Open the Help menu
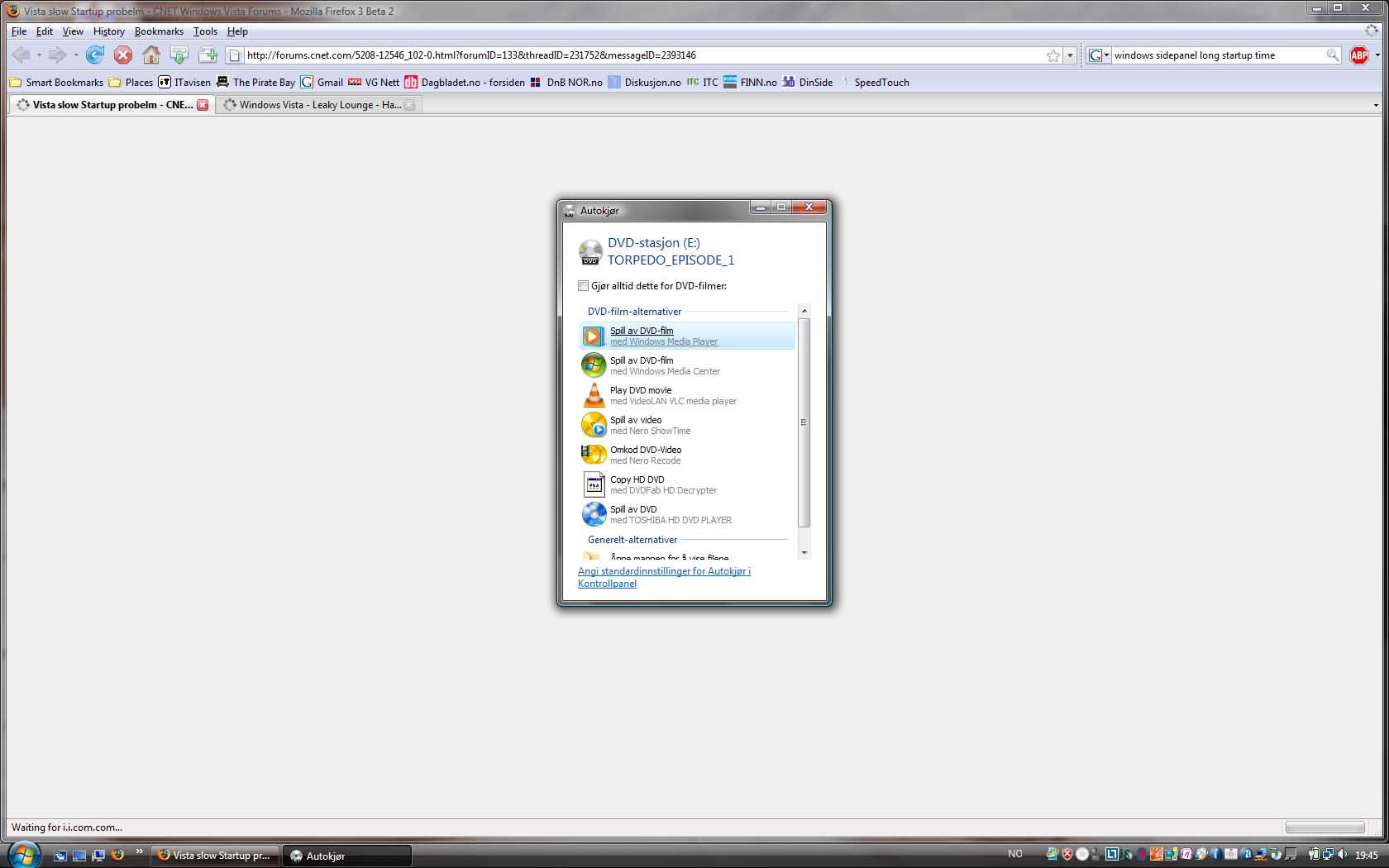The image size is (1389, 868). click(x=237, y=31)
